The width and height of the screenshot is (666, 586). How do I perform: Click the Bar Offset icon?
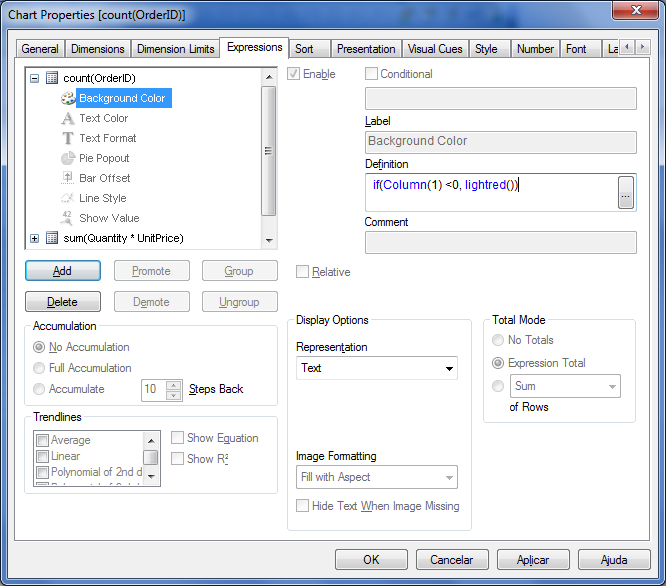click(x=68, y=178)
